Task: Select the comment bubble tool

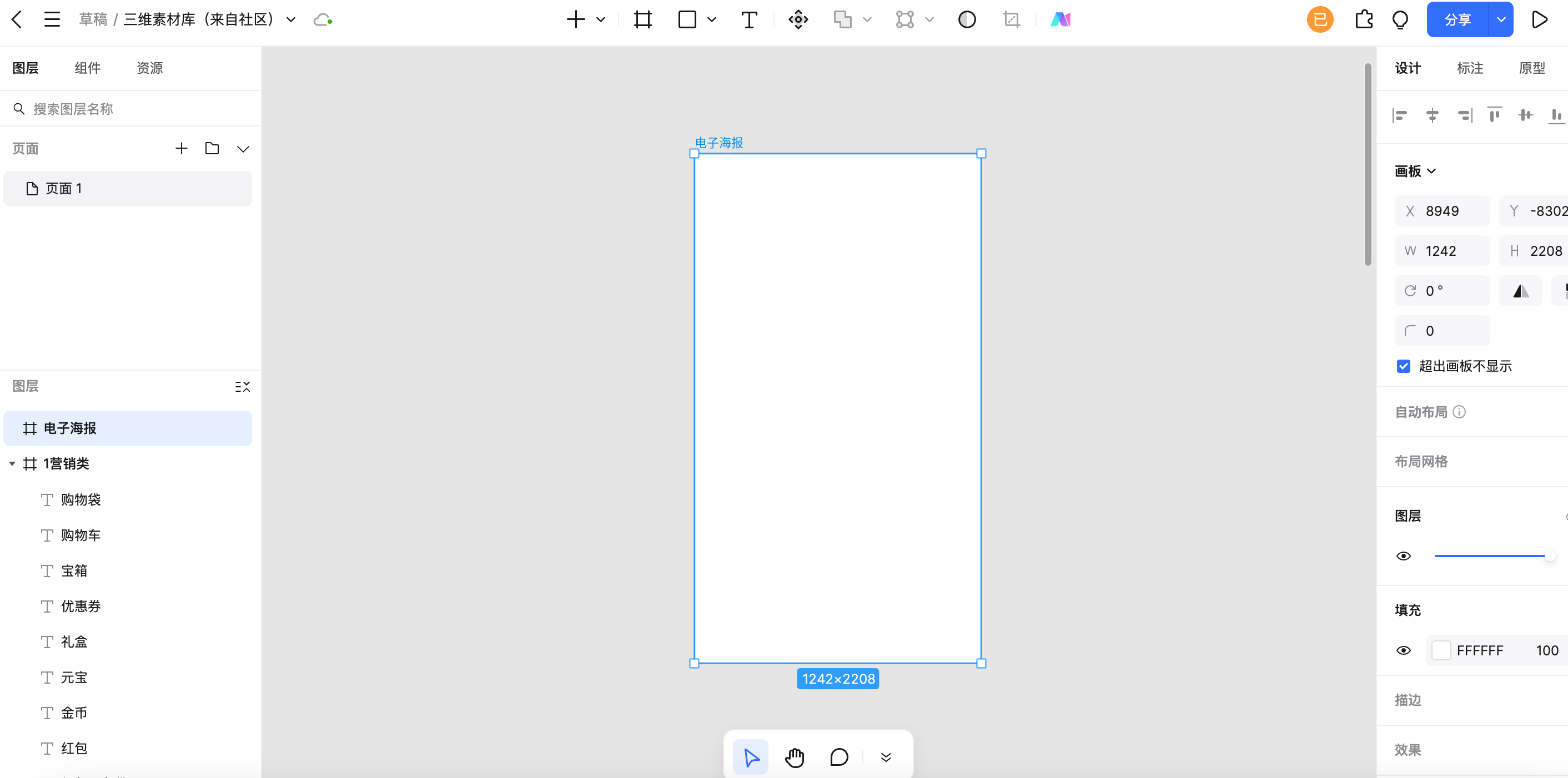Action: [839, 757]
